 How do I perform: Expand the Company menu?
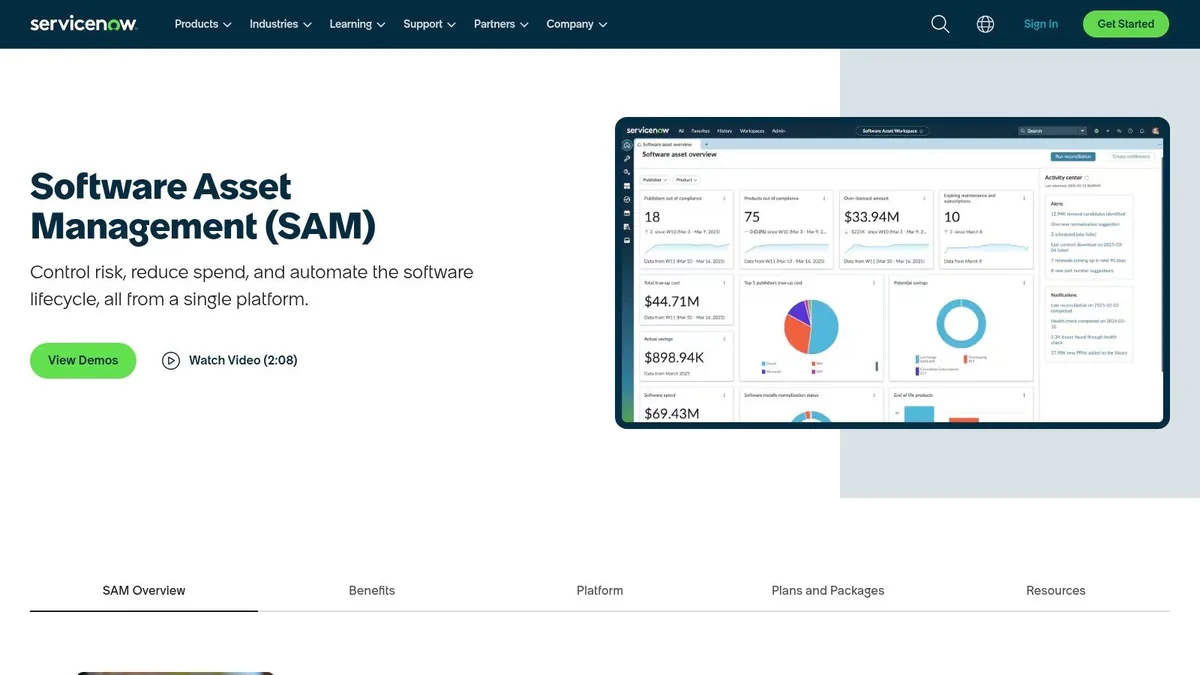(576, 24)
